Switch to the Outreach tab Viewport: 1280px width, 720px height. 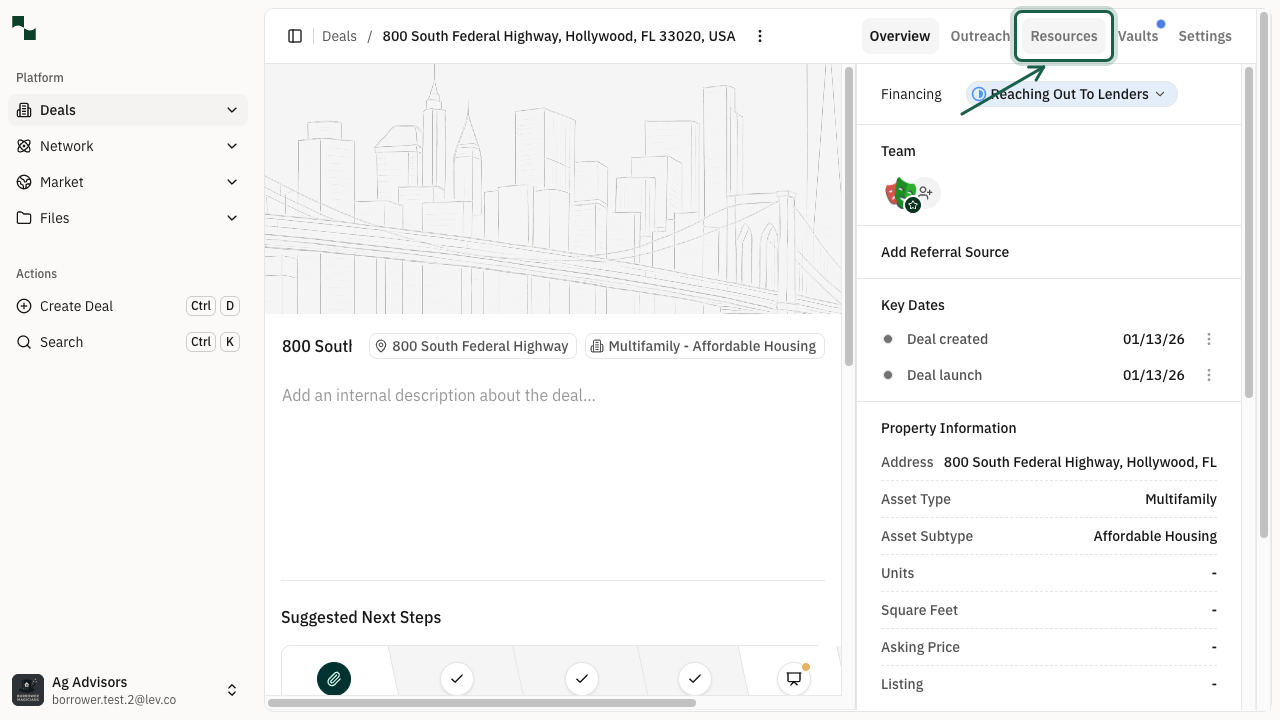980,35
